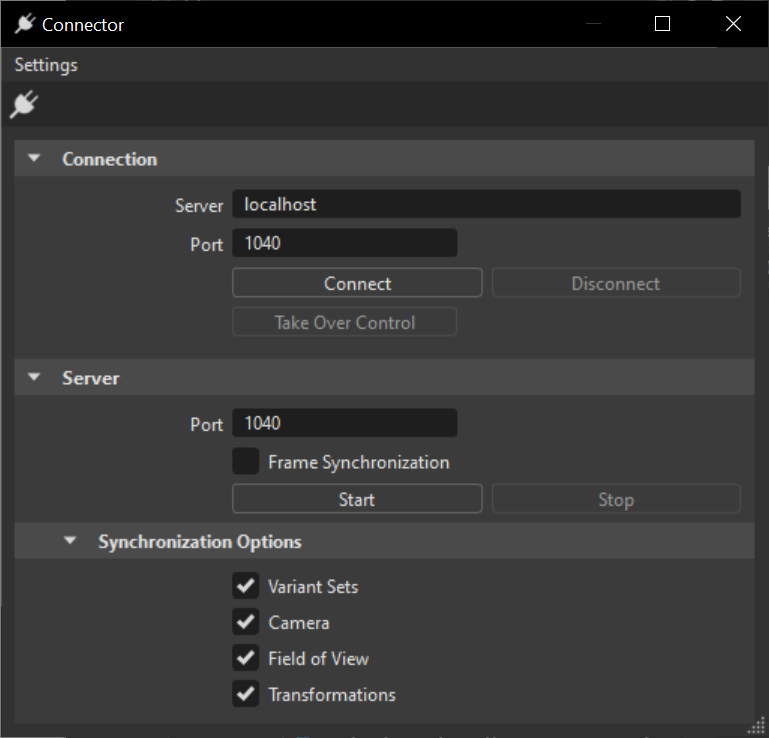Focus the Connection Port field

344,243
